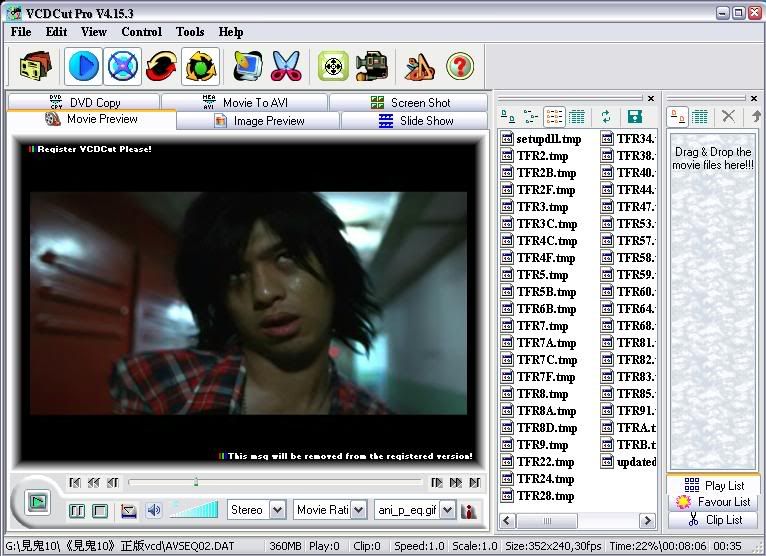Click the red circular arrow toolbar icon
Viewport: 766px width, 556px height.
161,66
